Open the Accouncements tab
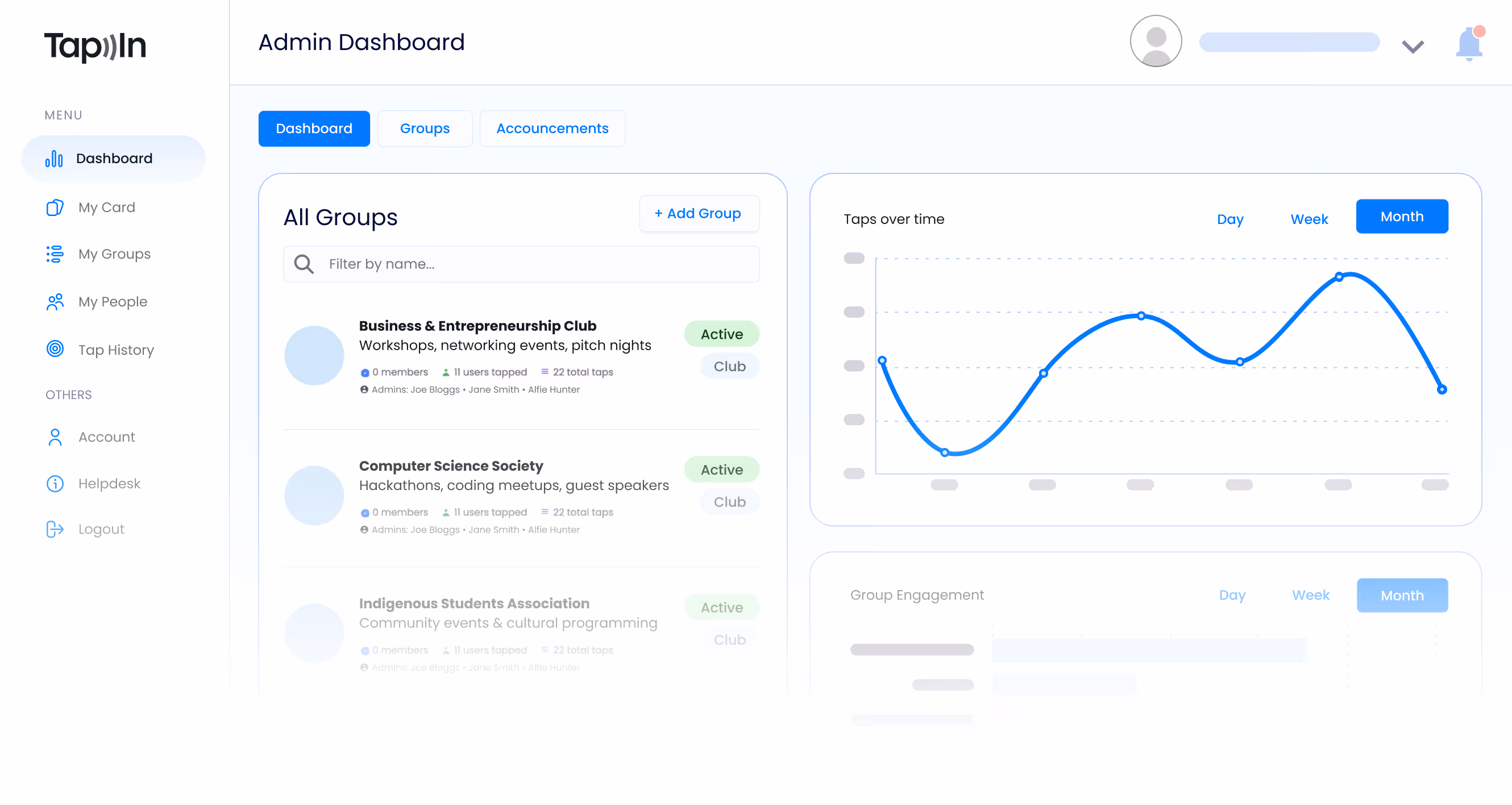The height and width of the screenshot is (805, 1512). (x=553, y=128)
